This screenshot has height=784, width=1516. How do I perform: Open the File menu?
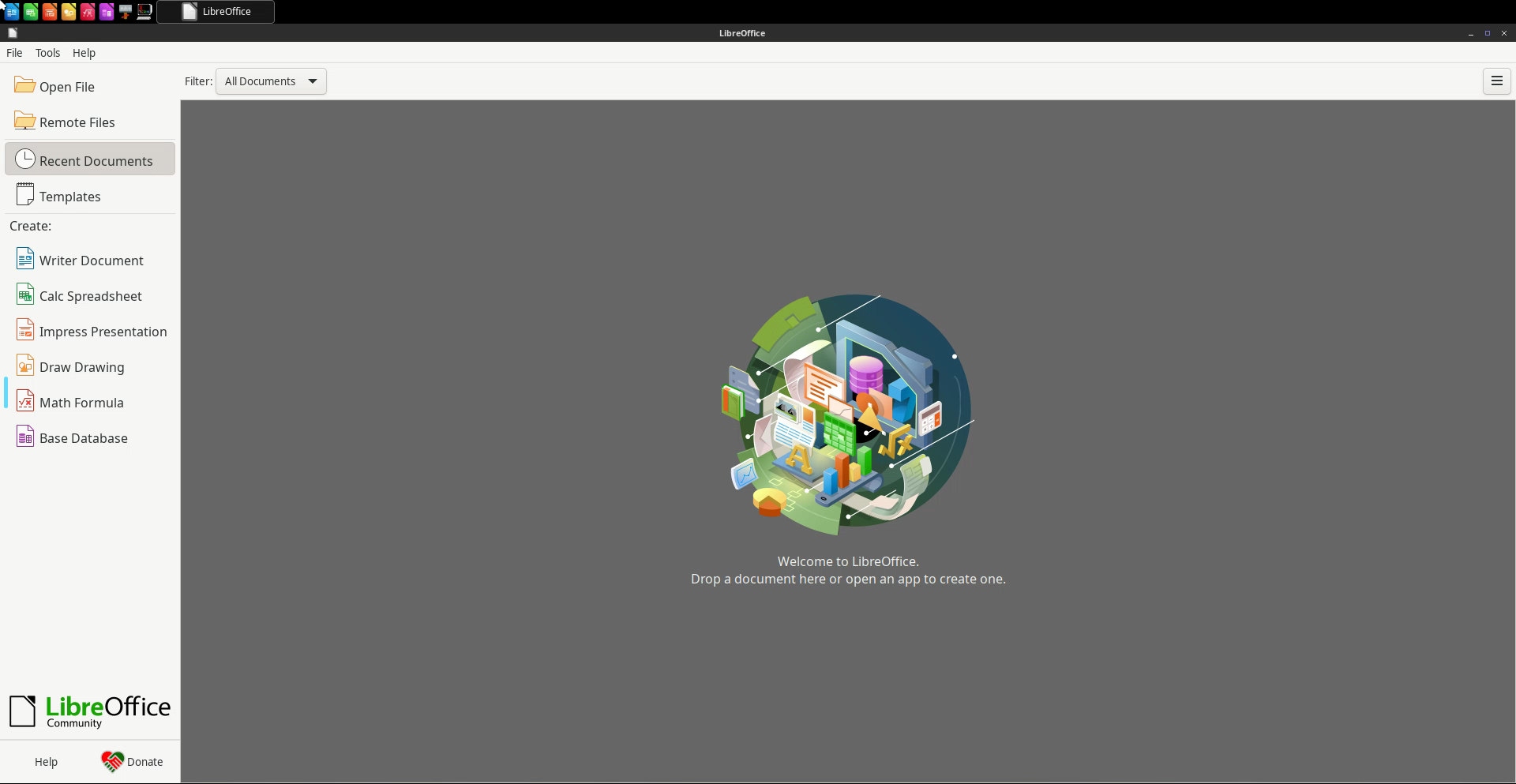click(x=14, y=53)
